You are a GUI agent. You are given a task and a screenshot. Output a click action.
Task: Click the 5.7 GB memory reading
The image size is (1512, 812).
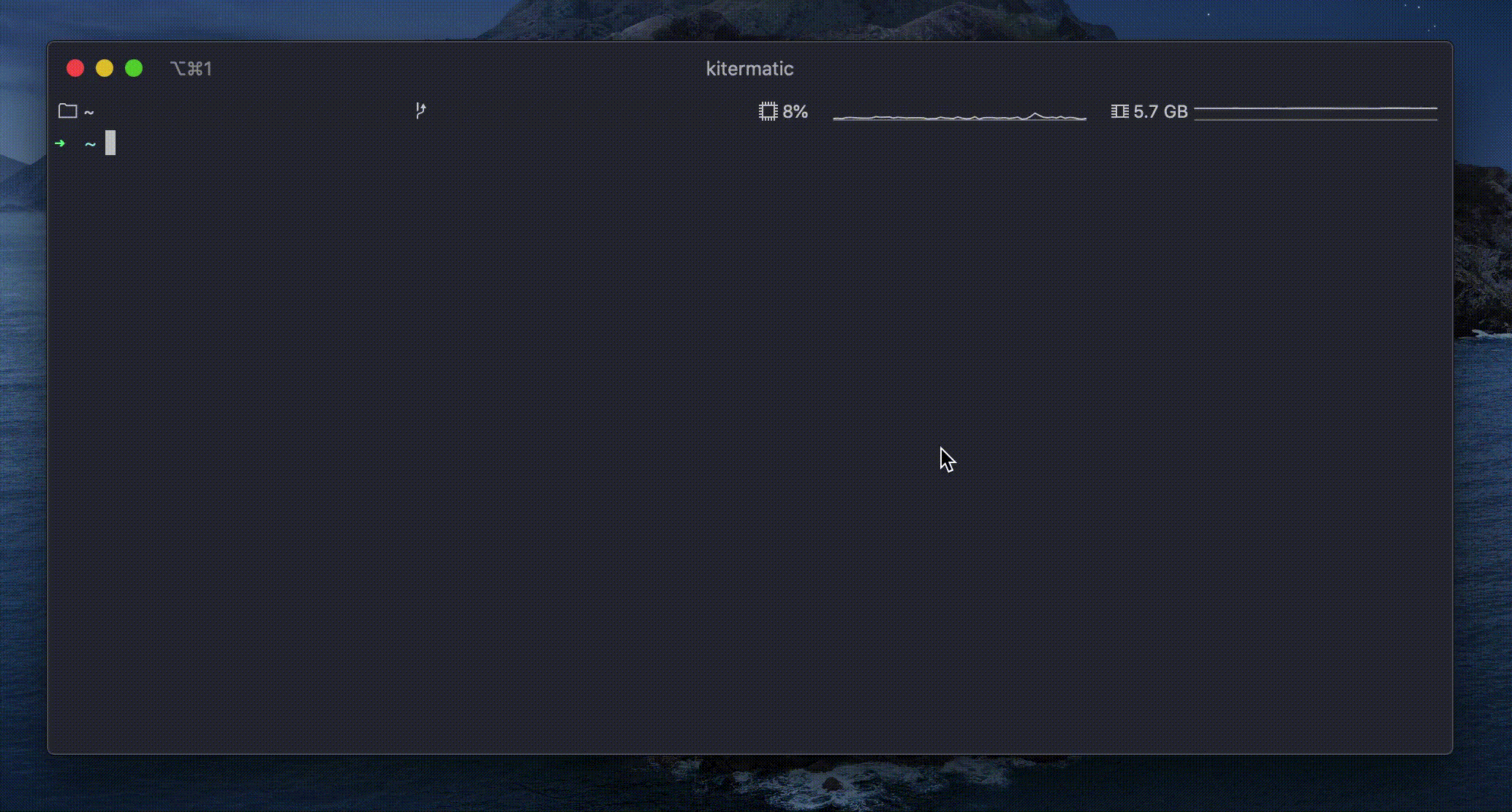click(x=1160, y=112)
